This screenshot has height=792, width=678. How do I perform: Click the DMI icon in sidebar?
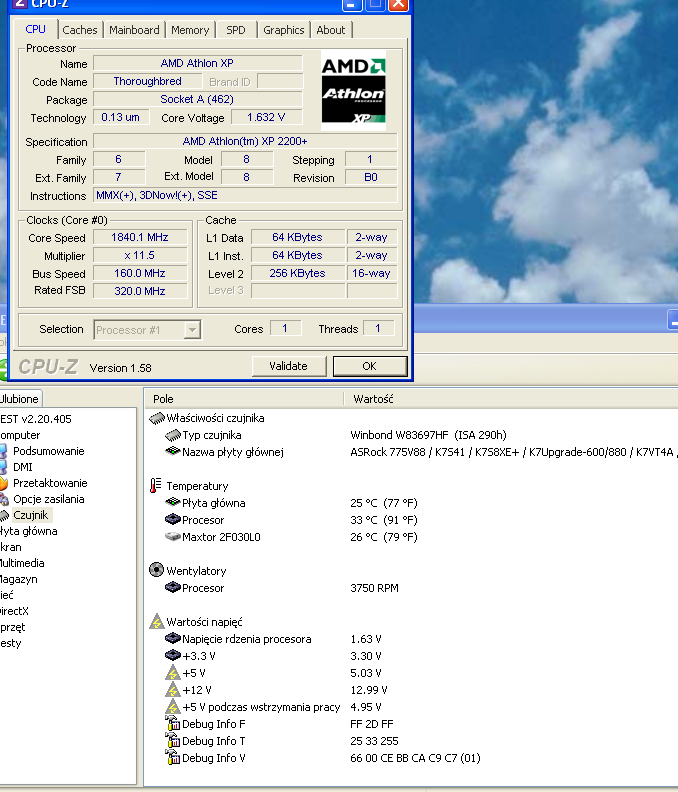point(4,467)
